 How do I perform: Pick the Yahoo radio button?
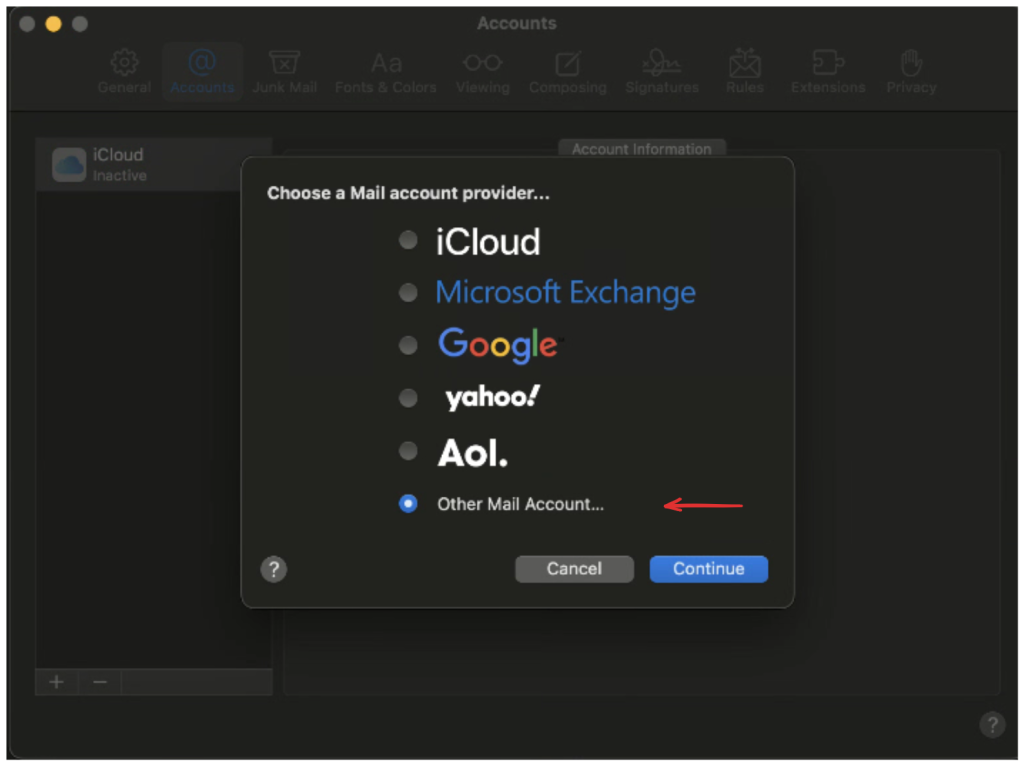coord(408,398)
